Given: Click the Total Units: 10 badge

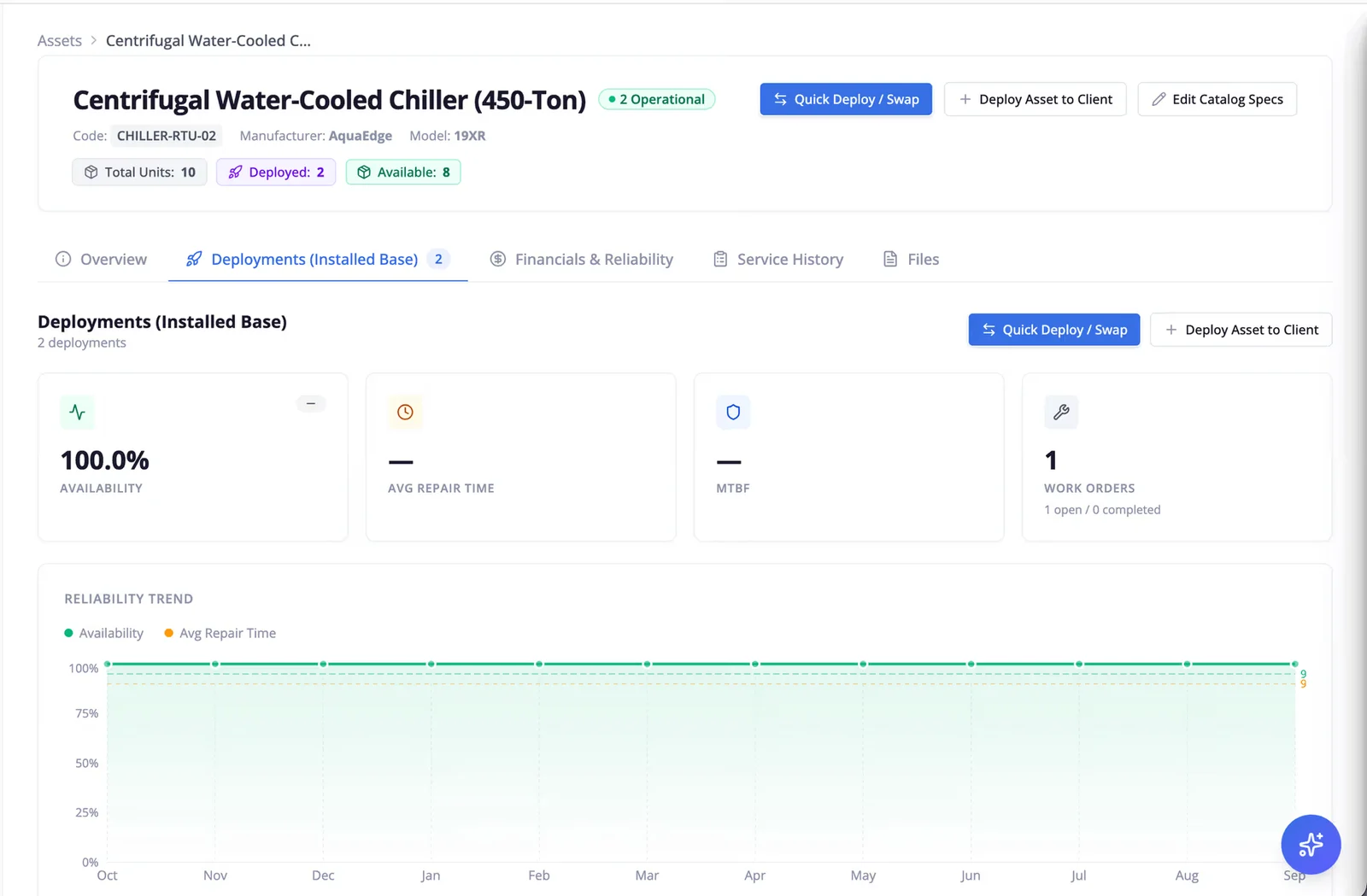Looking at the screenshot, I should point(139,172).
